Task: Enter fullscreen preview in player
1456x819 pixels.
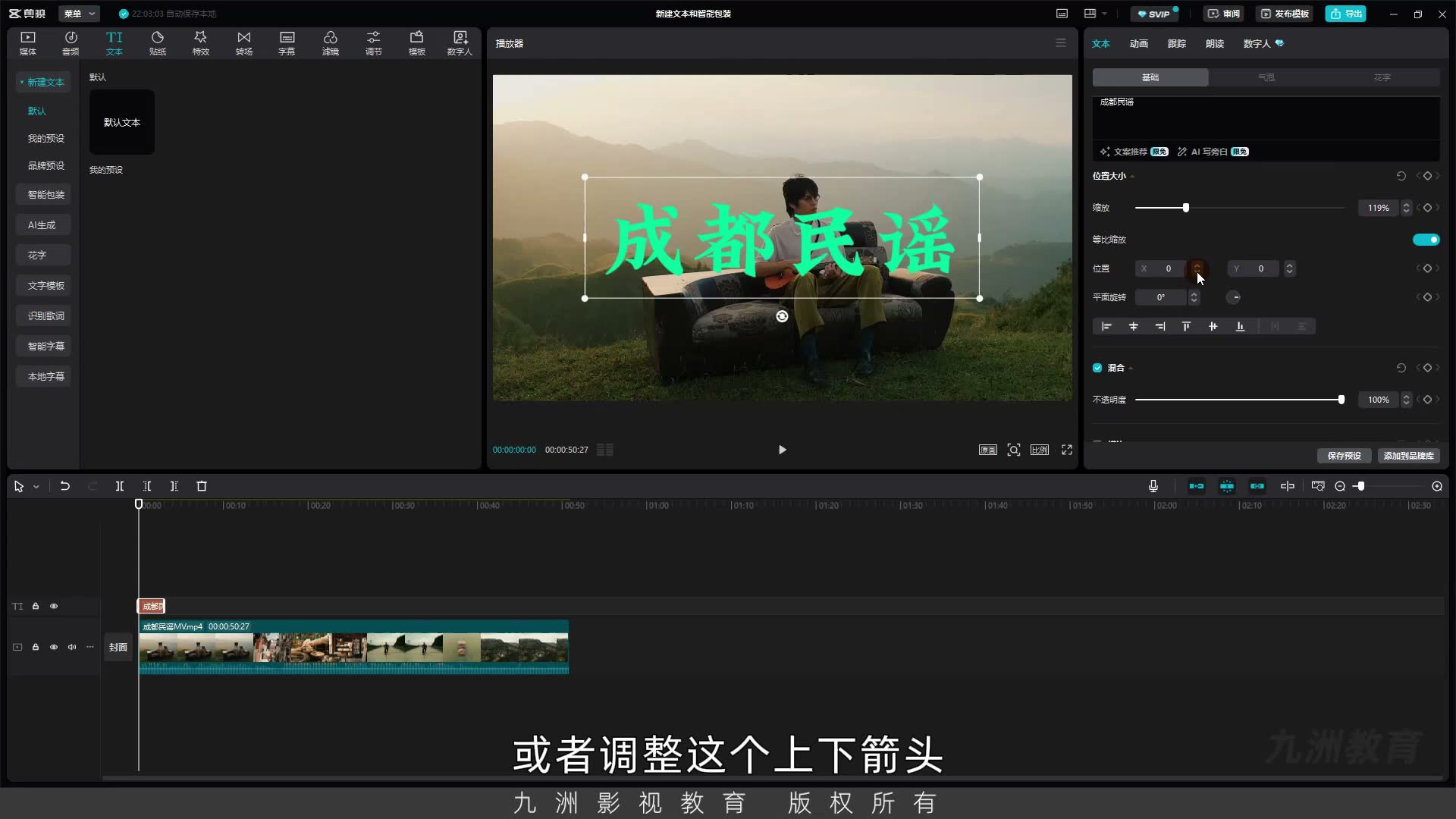Action: 1067,450
